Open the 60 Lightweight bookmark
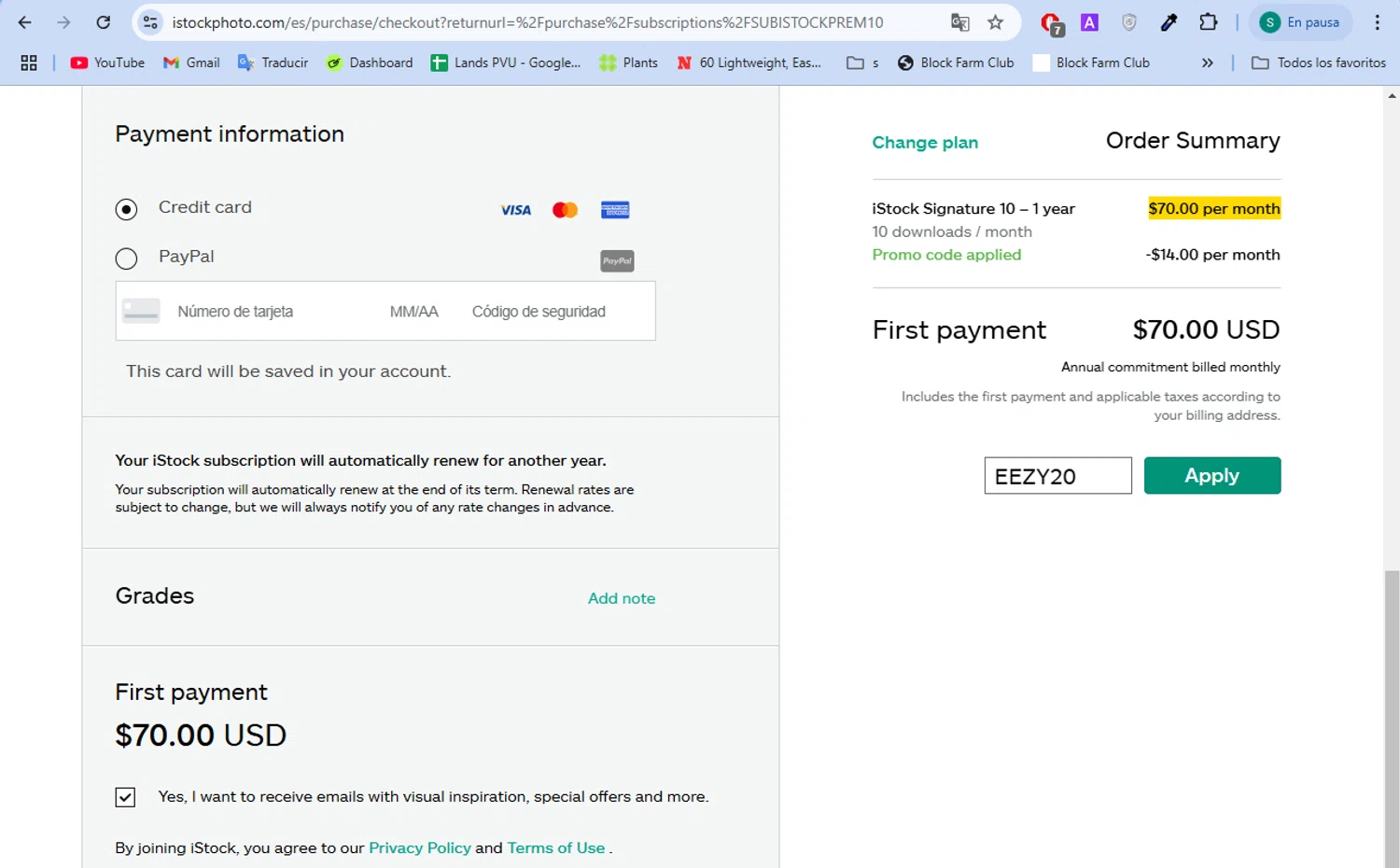 click(749, 63)
